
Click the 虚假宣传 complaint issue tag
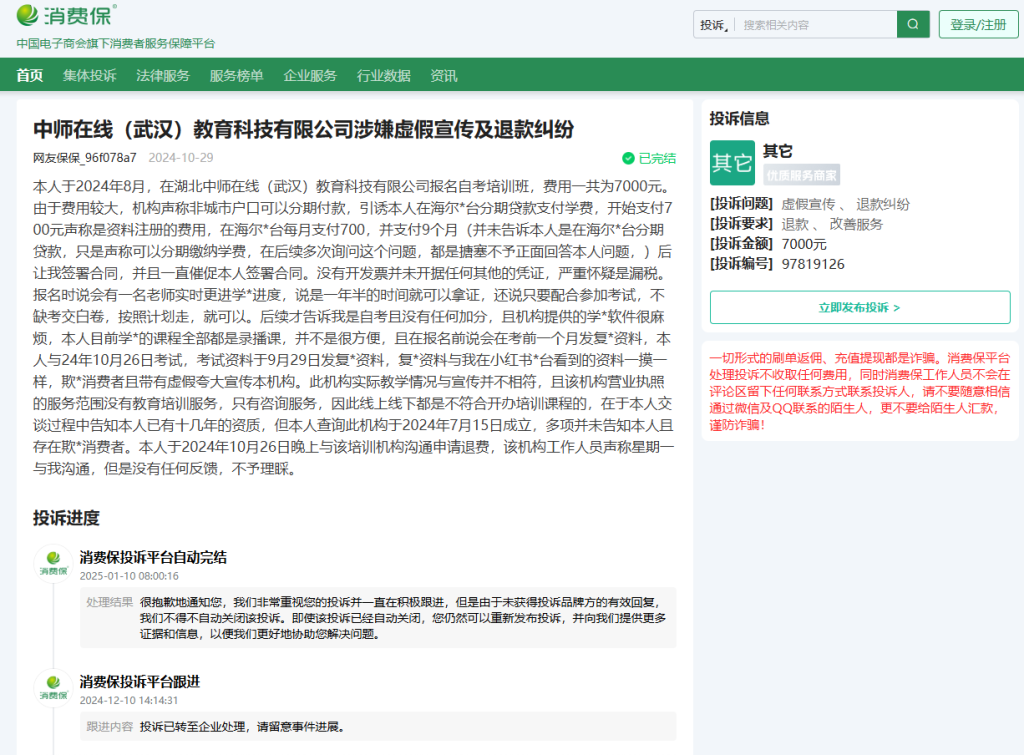808,204
